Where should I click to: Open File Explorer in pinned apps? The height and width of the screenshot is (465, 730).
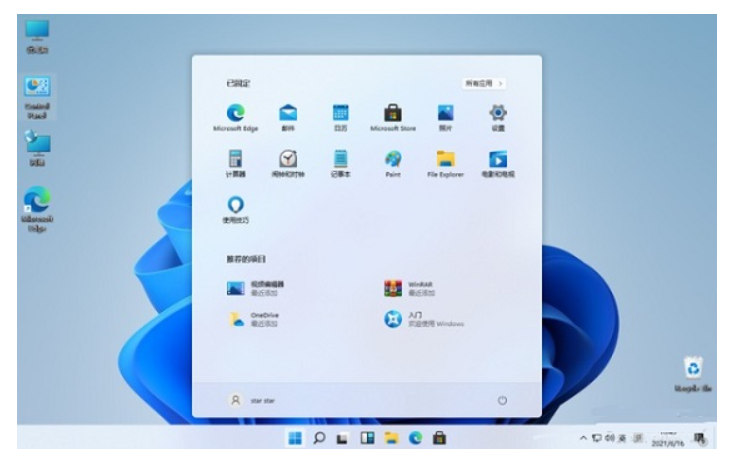pyautogui.click(x=445, y=160)
